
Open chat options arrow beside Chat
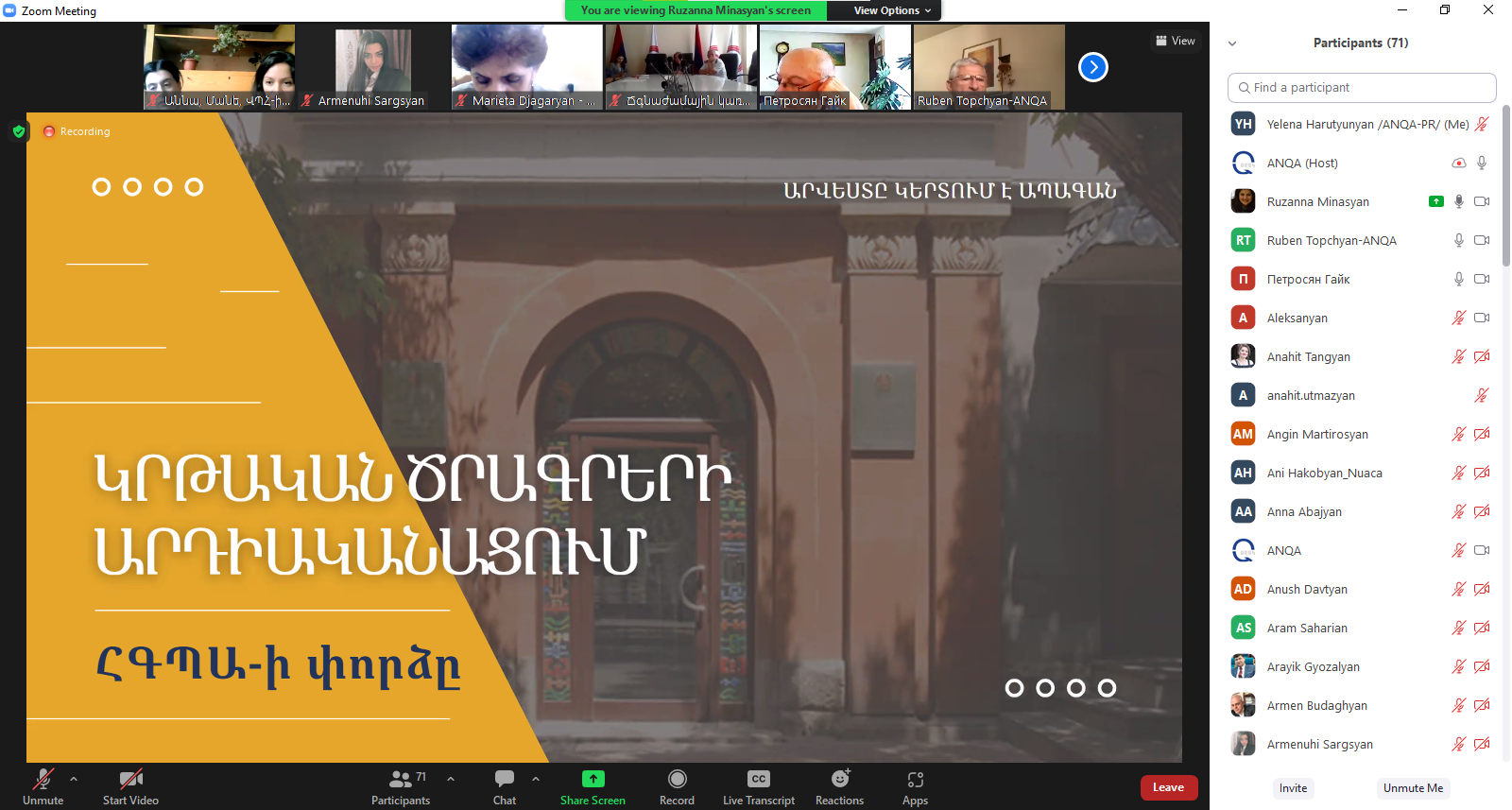(x=536, y=779)
